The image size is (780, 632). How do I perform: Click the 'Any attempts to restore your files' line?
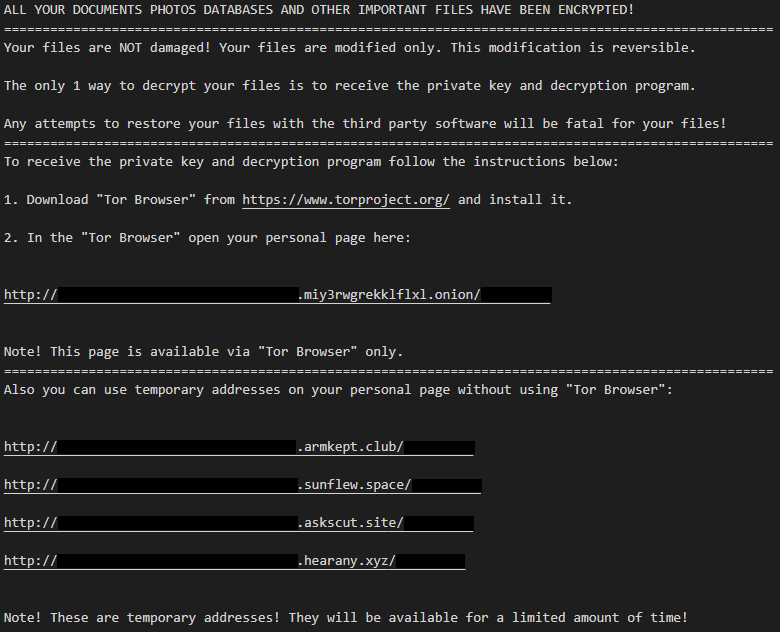[x=365, y=124]
